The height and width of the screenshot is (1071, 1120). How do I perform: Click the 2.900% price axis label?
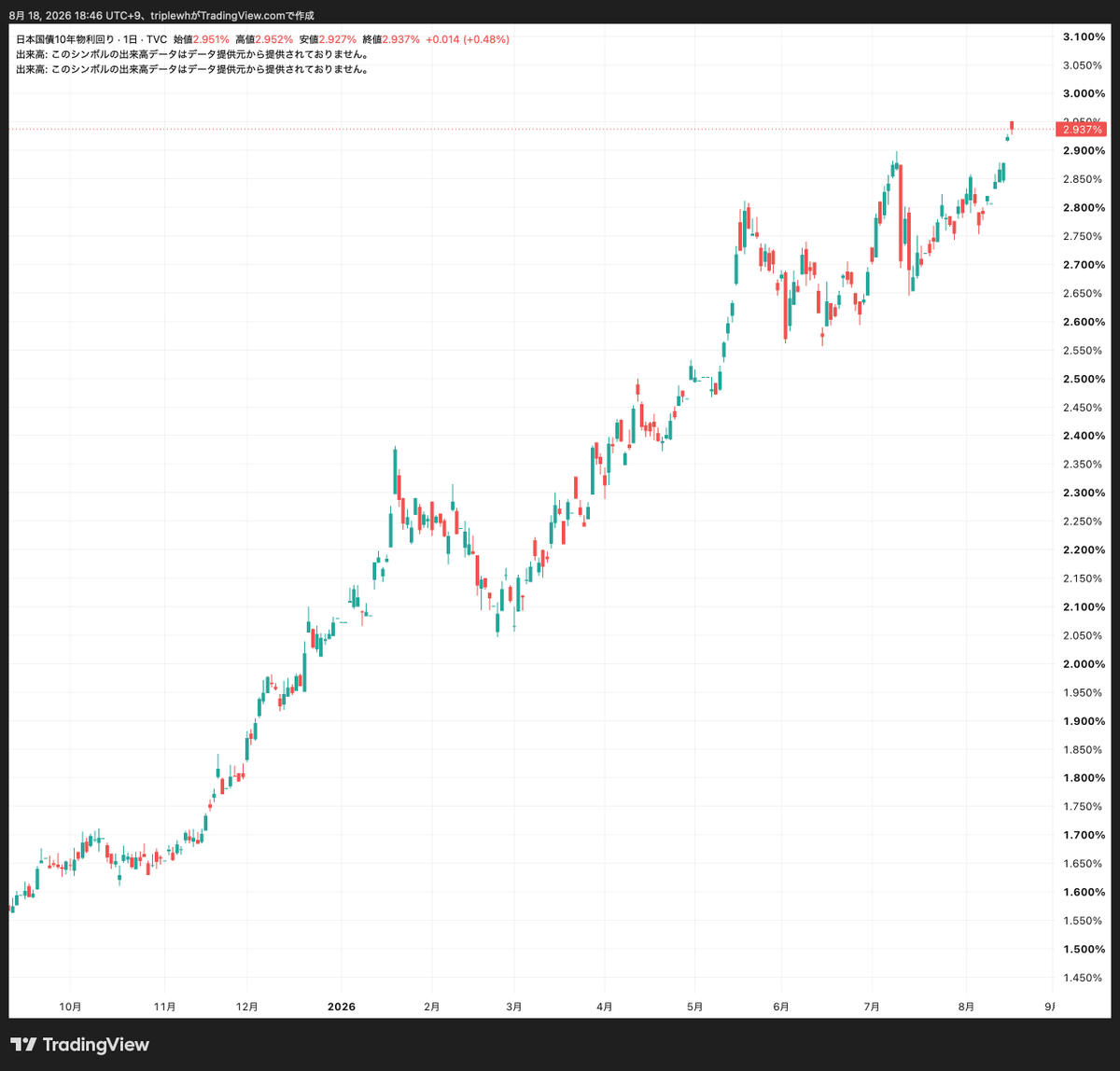coord(1083,150)
